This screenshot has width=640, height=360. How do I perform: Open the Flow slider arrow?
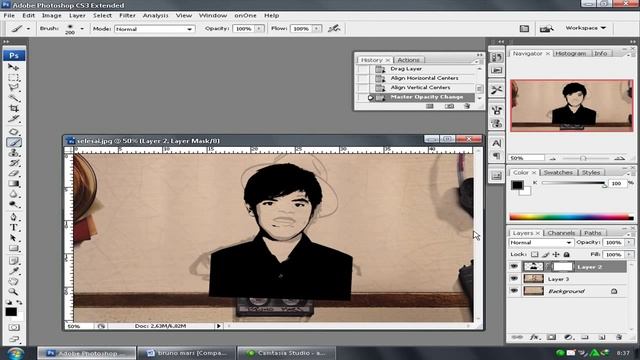click(x=316, y=29)
